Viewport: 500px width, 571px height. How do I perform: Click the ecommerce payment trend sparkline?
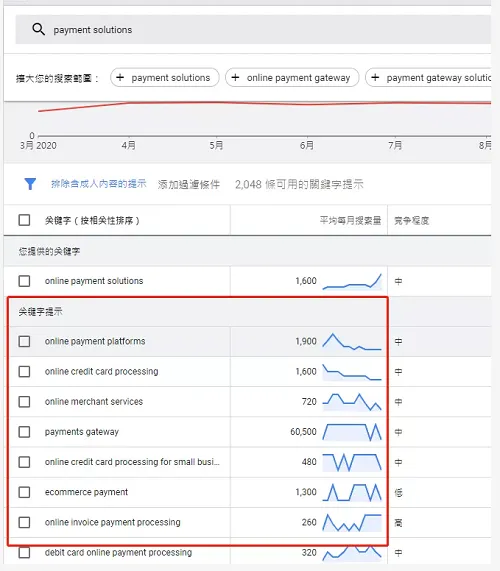pos(352,492)
